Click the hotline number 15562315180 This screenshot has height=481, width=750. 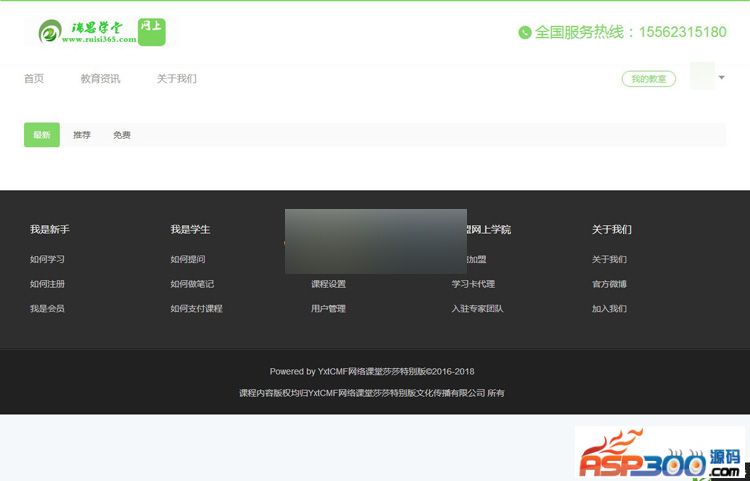click(x=683, y=32)
